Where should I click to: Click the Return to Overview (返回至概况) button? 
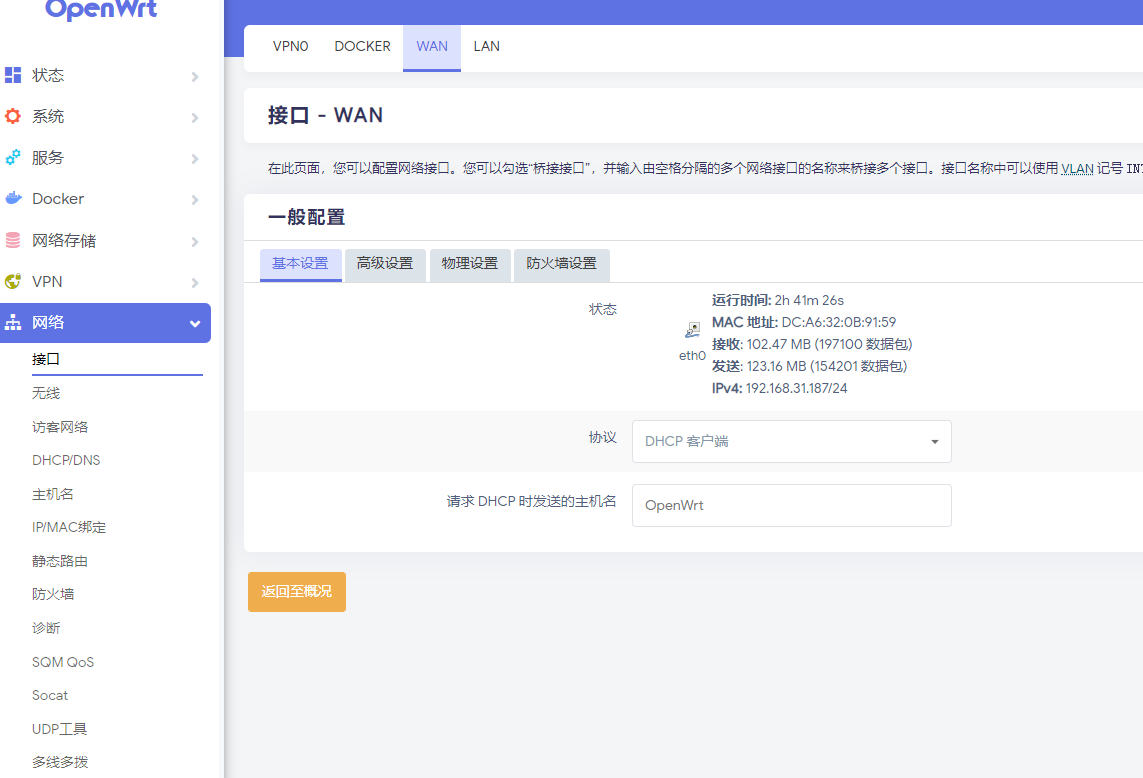[296, 592]
